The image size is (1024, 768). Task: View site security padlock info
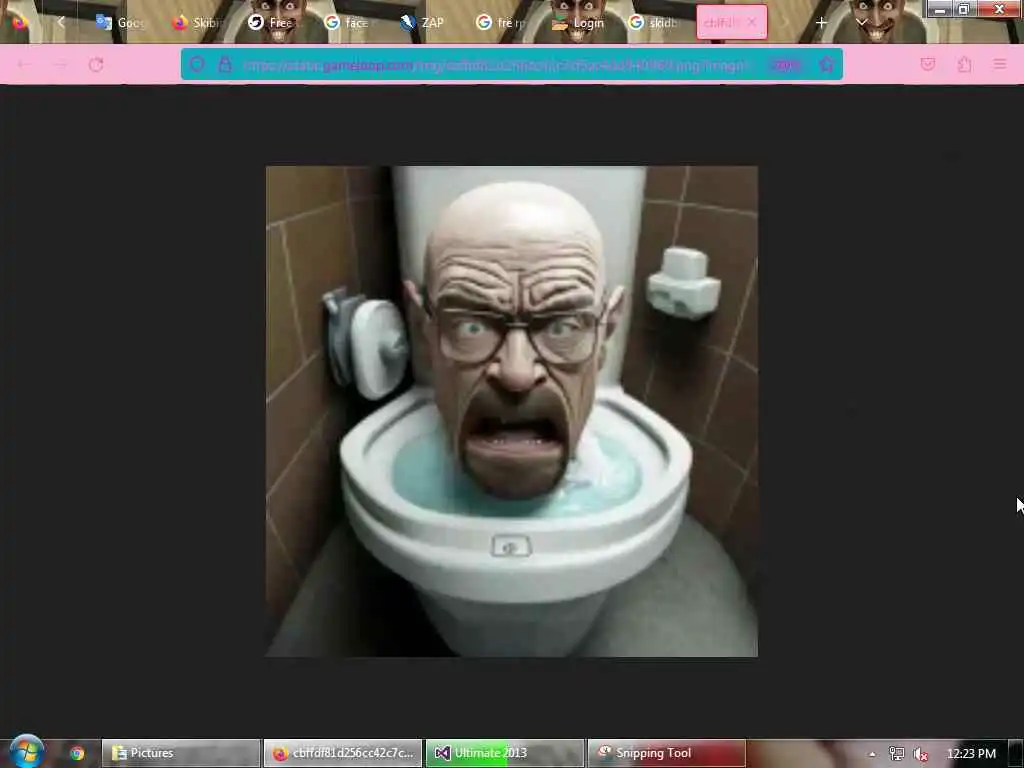coord(225,64)
